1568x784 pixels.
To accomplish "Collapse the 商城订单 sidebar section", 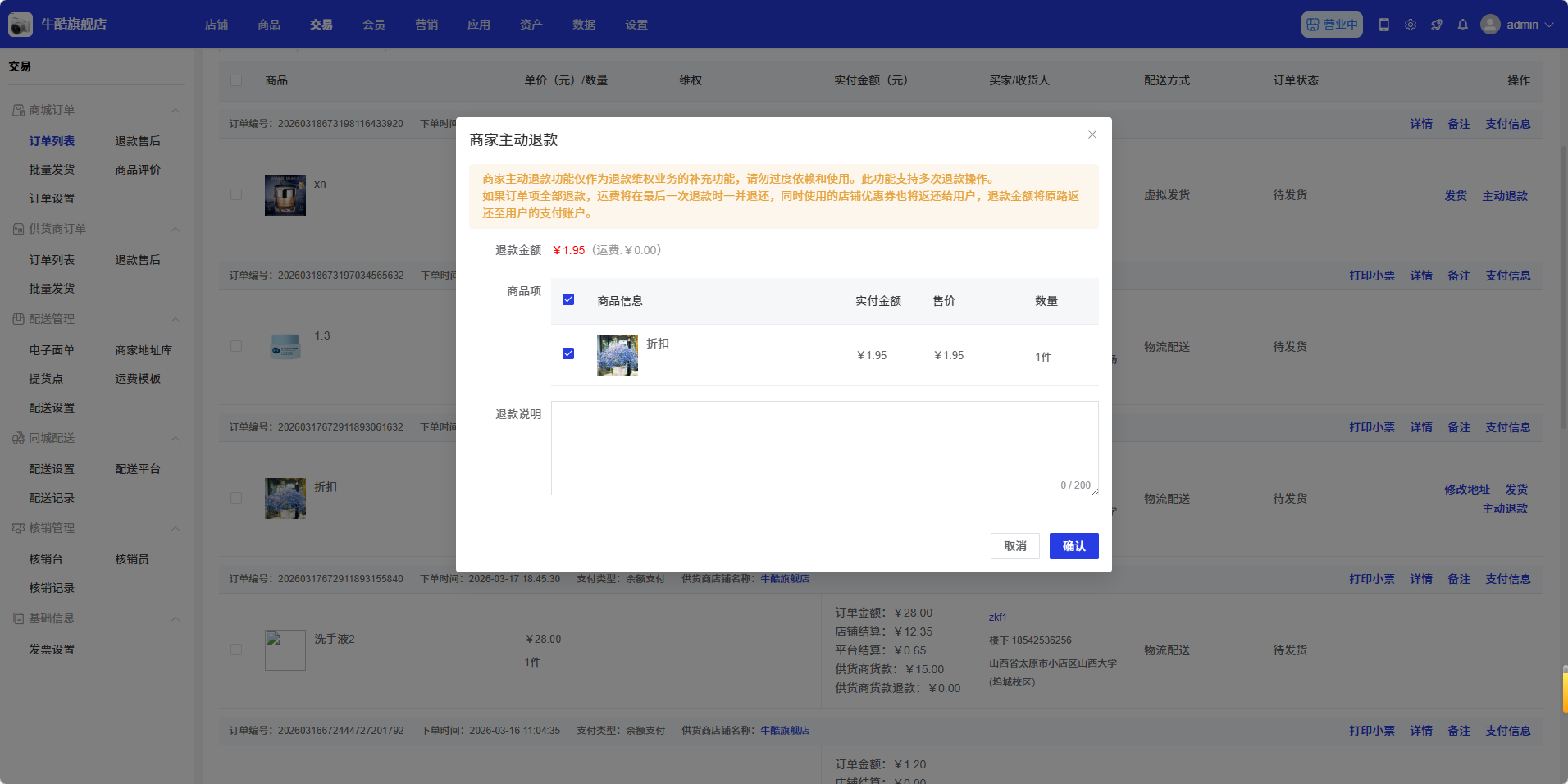I will [175, 111].
